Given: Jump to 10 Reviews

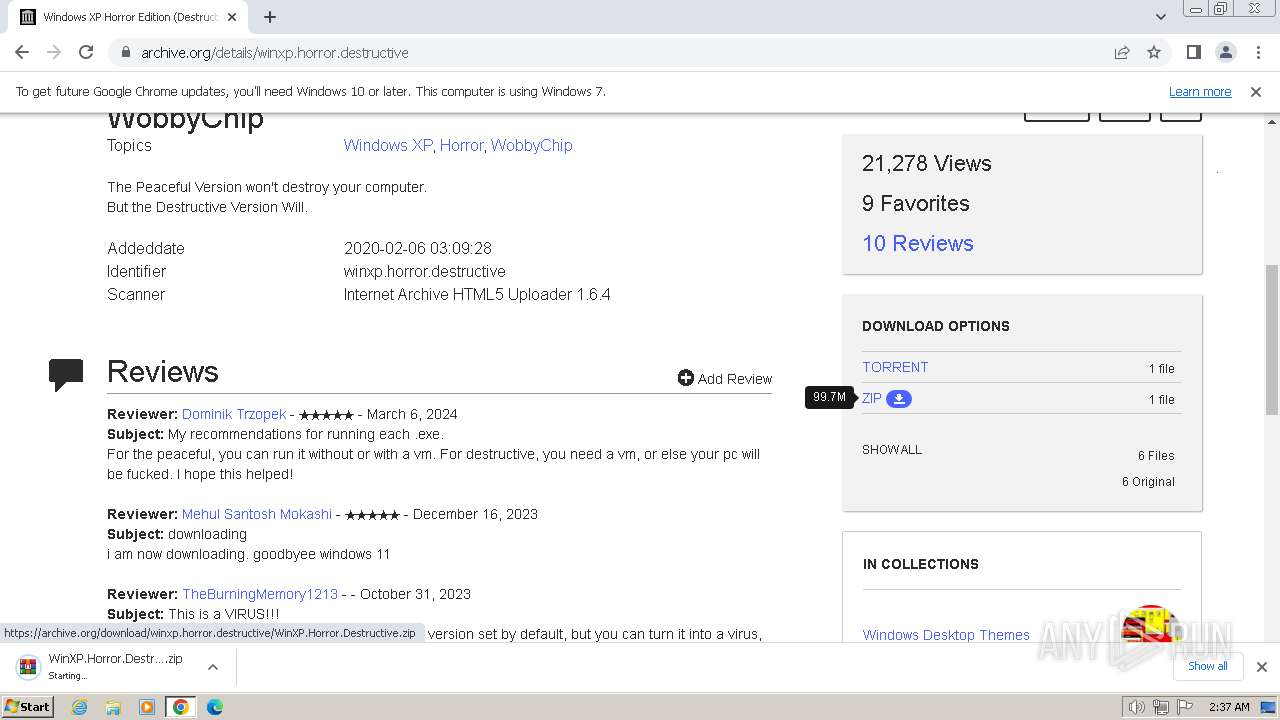Looking at the screenshot, I should point(917,243).
